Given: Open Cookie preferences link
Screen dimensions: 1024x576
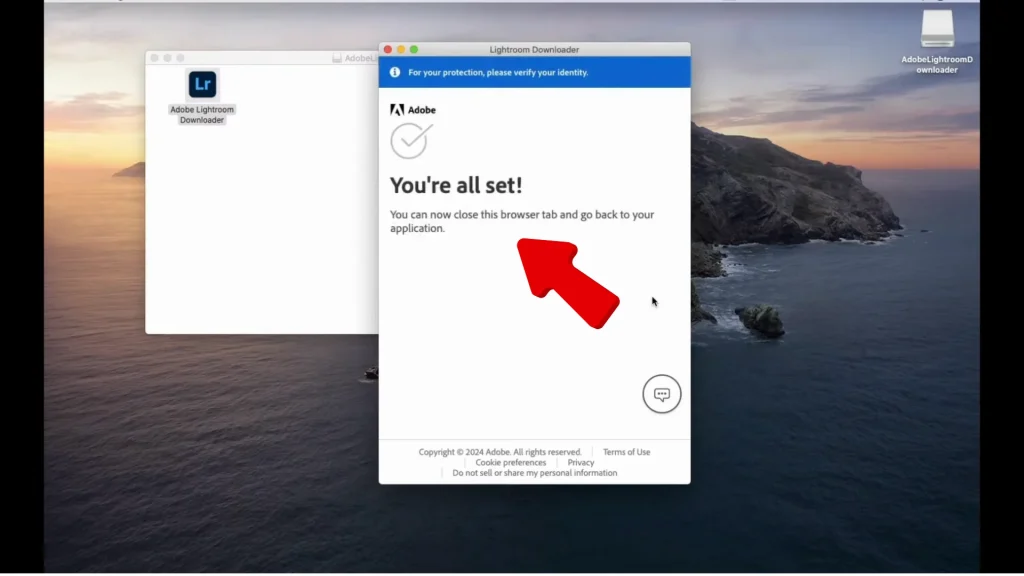Looking at the screenshot, I should (x=511, y=462).
